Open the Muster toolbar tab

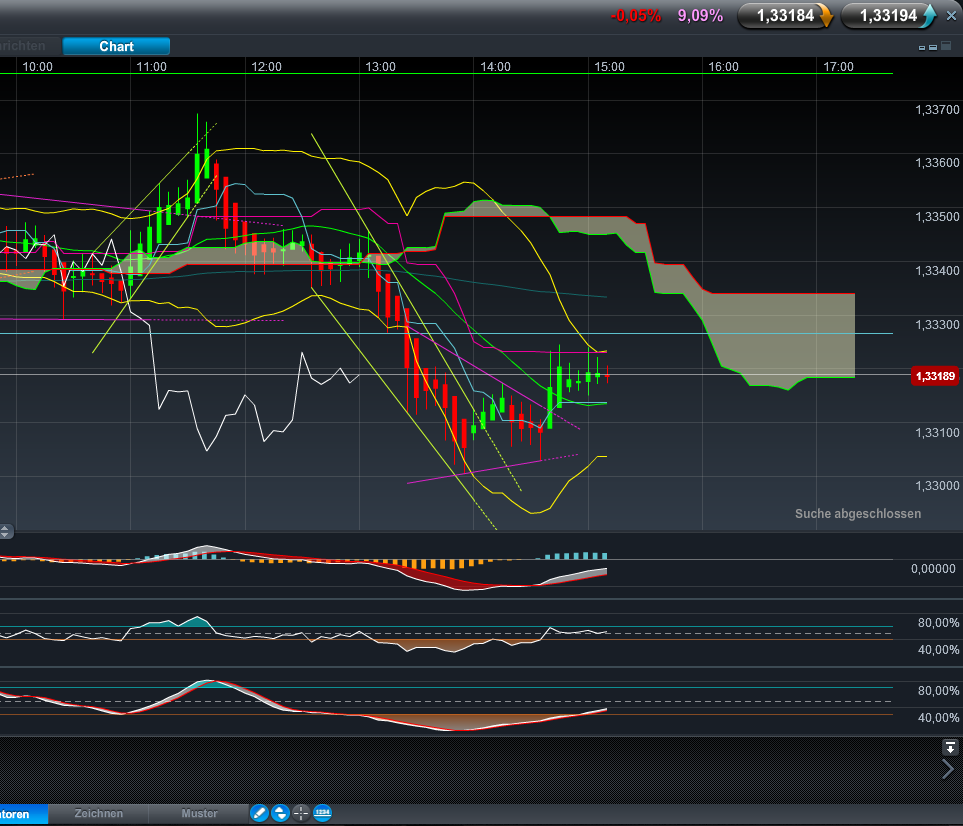(x=199, y=813)
